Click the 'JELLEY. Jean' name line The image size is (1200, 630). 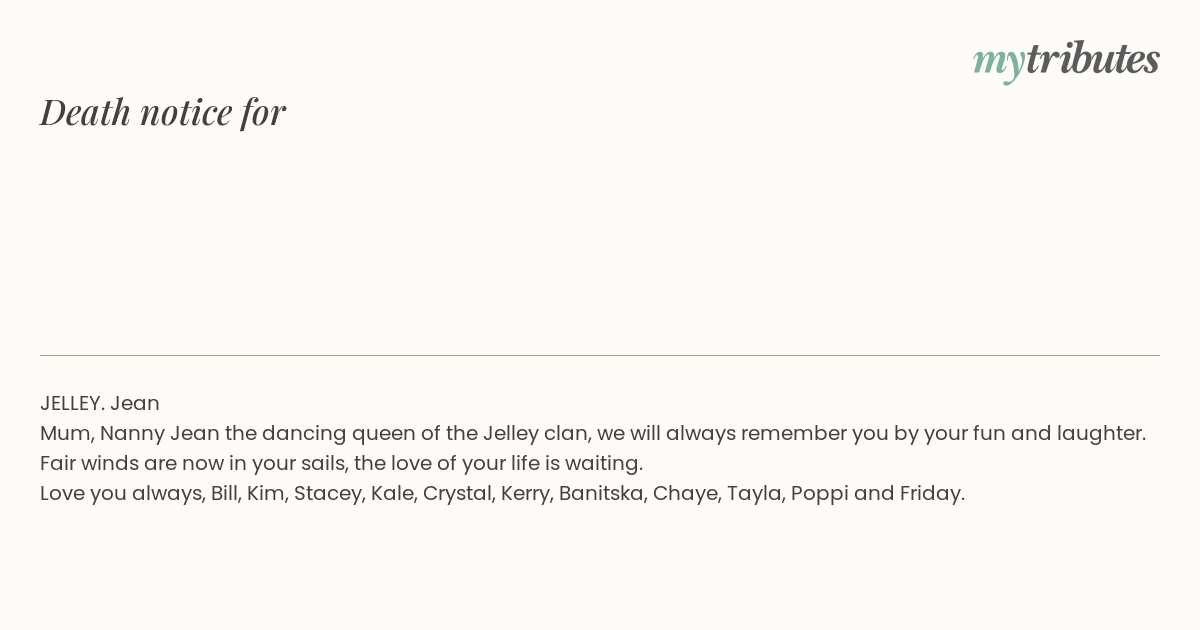pos(100,403)
